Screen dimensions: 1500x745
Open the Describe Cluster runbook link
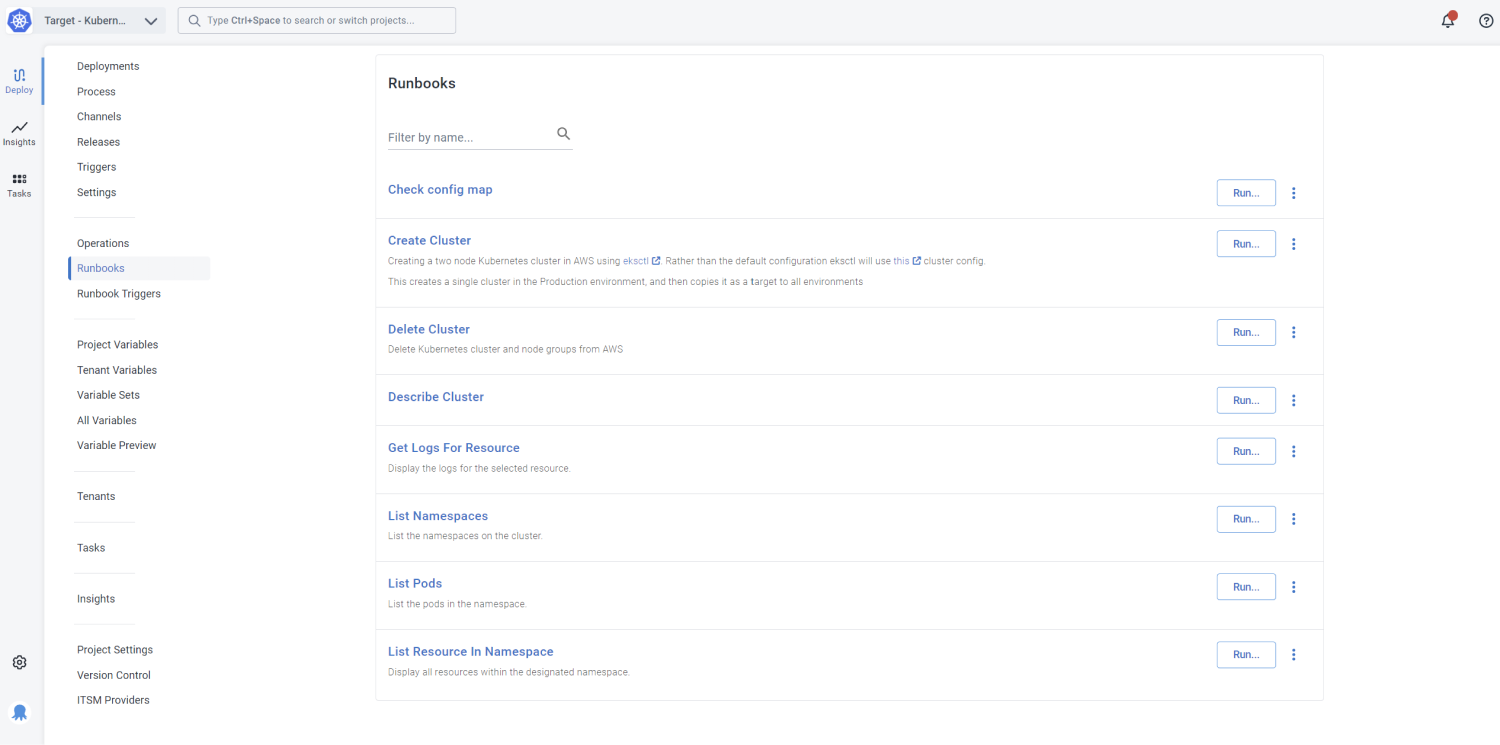[436, 397]
